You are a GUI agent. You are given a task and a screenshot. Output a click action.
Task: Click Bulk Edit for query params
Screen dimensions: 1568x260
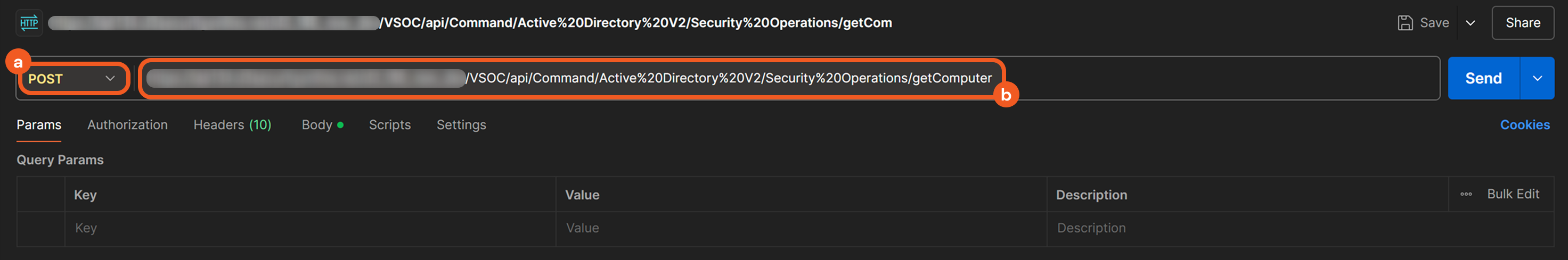coord(1513,194)
